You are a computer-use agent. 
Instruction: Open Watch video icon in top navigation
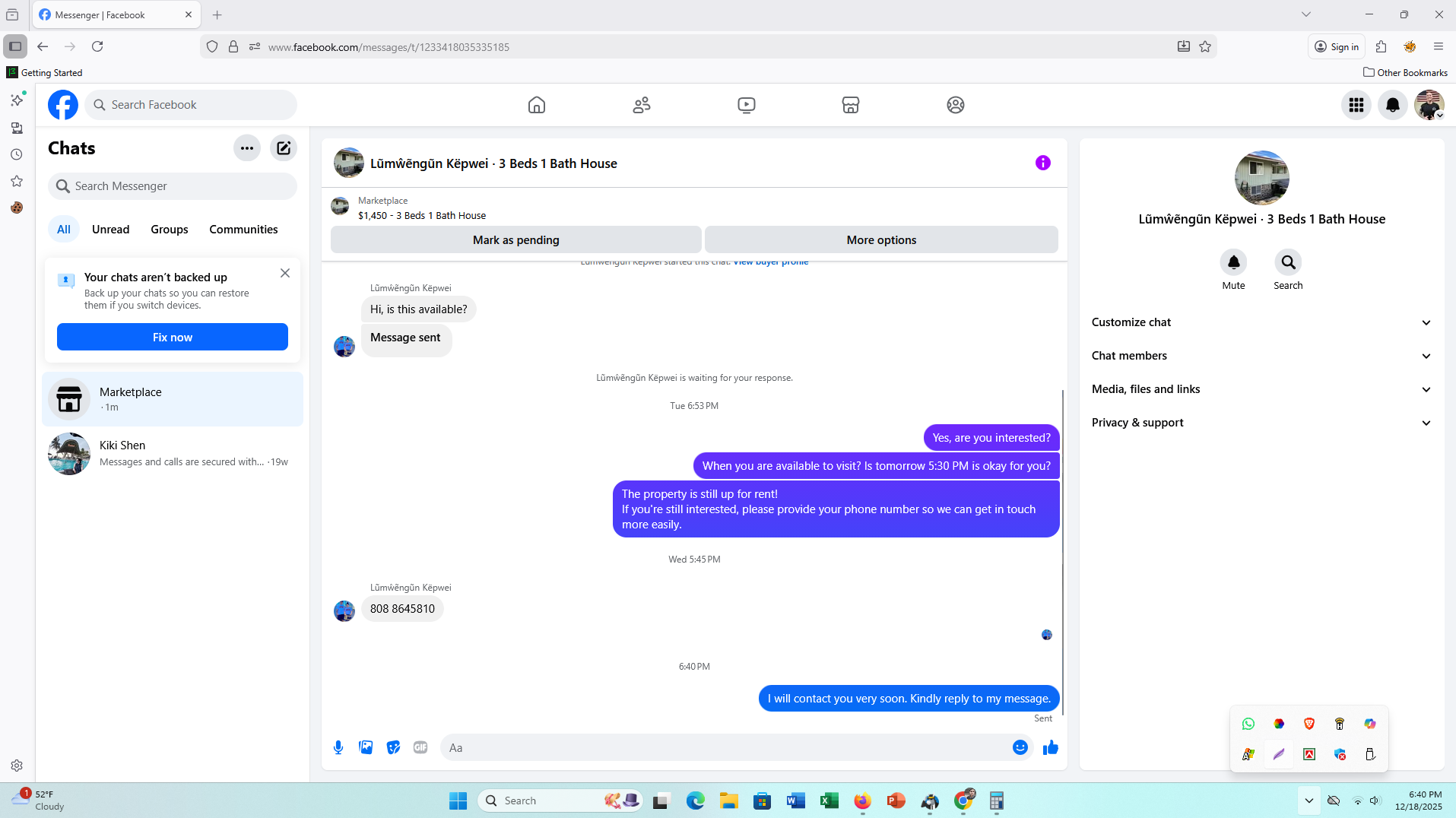747,105
